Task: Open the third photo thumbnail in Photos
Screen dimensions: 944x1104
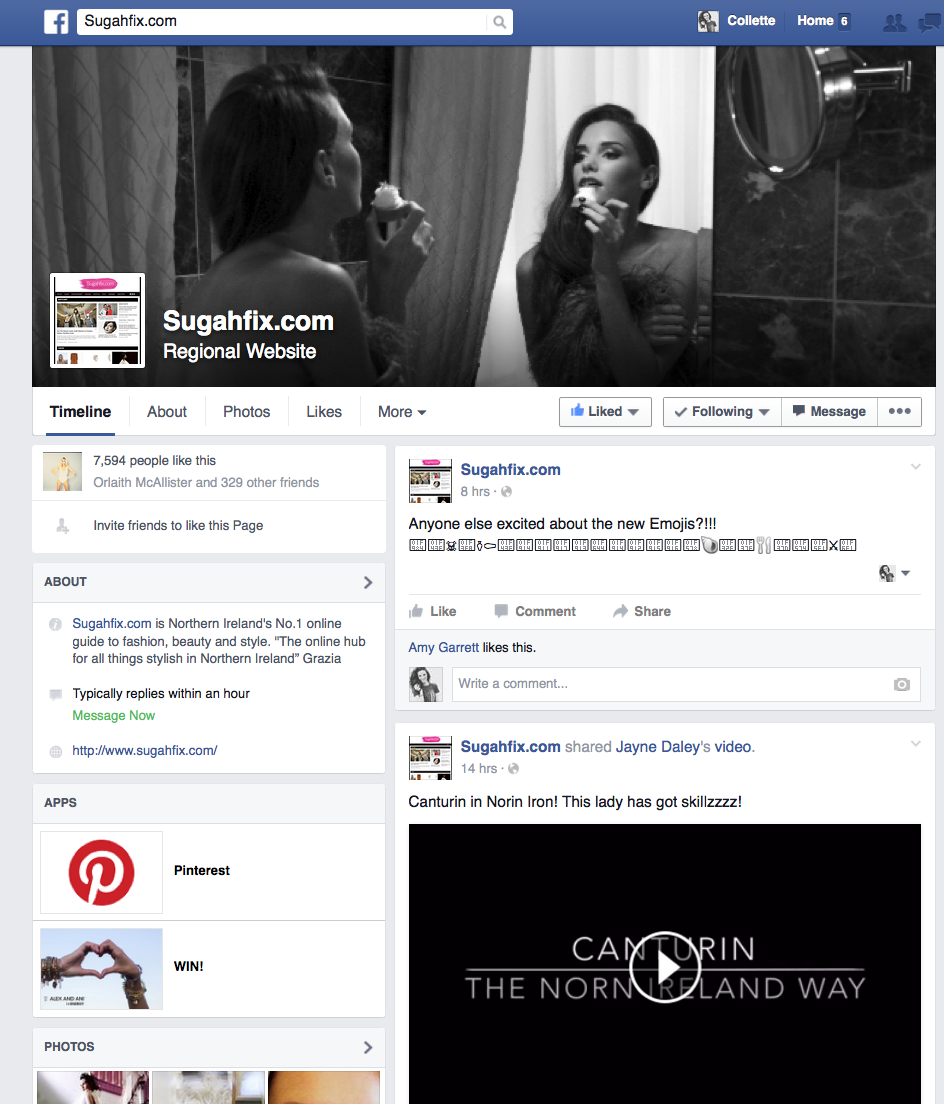Action: pyautogui.click(x=324, y=1087)
